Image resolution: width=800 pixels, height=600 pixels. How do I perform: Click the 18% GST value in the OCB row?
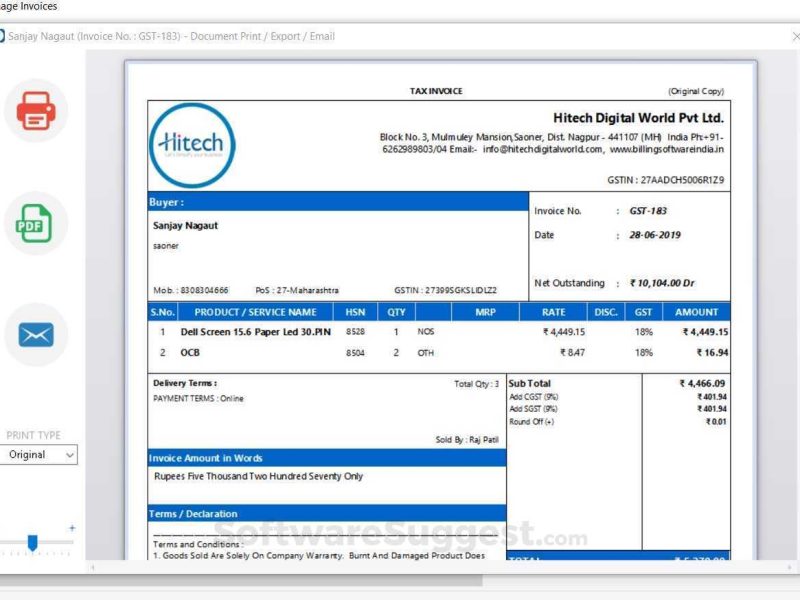[x=644, y=353]
